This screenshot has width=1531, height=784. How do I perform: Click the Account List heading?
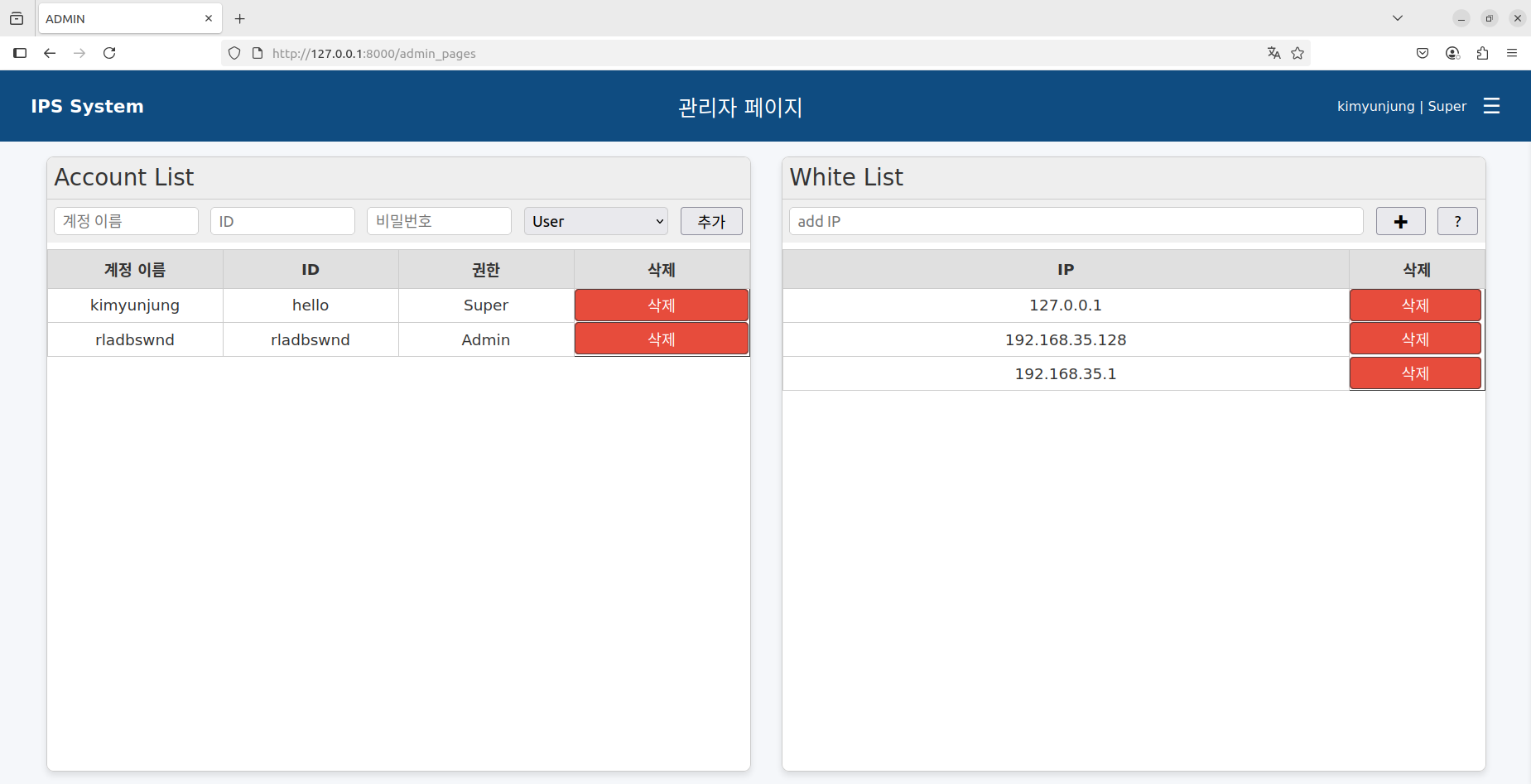[x=124, y=177]
